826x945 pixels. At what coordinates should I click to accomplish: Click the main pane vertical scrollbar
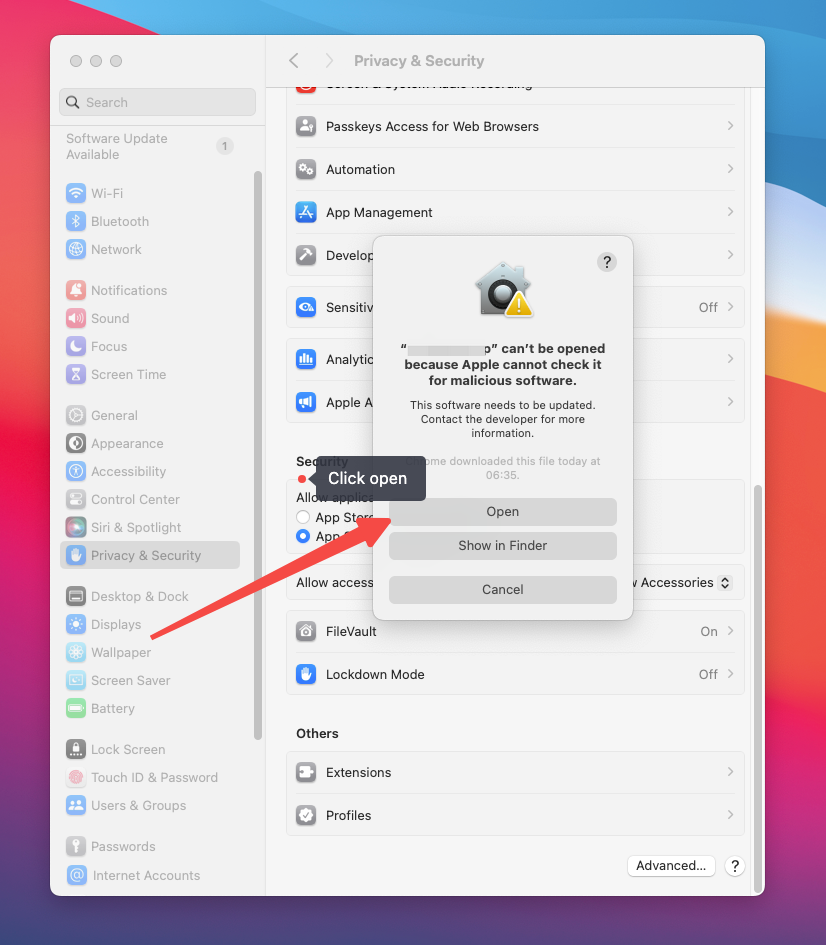[758, 688]
